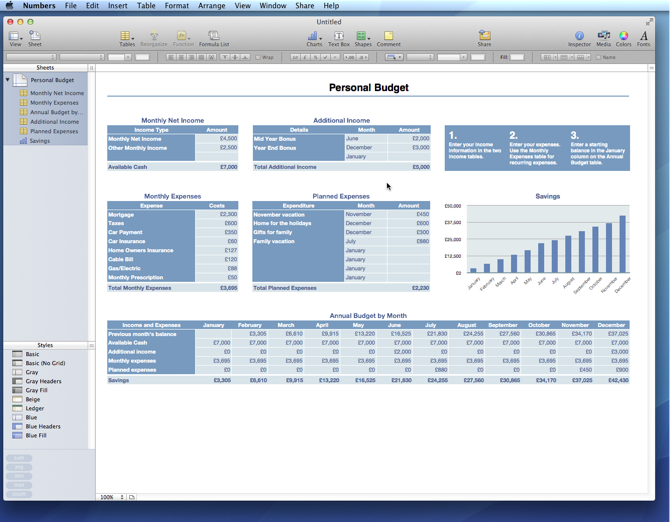Image resolution: width=670 pixels, height=522 pixels.
Task: Apply currency number format
Action: coord(305,57)
